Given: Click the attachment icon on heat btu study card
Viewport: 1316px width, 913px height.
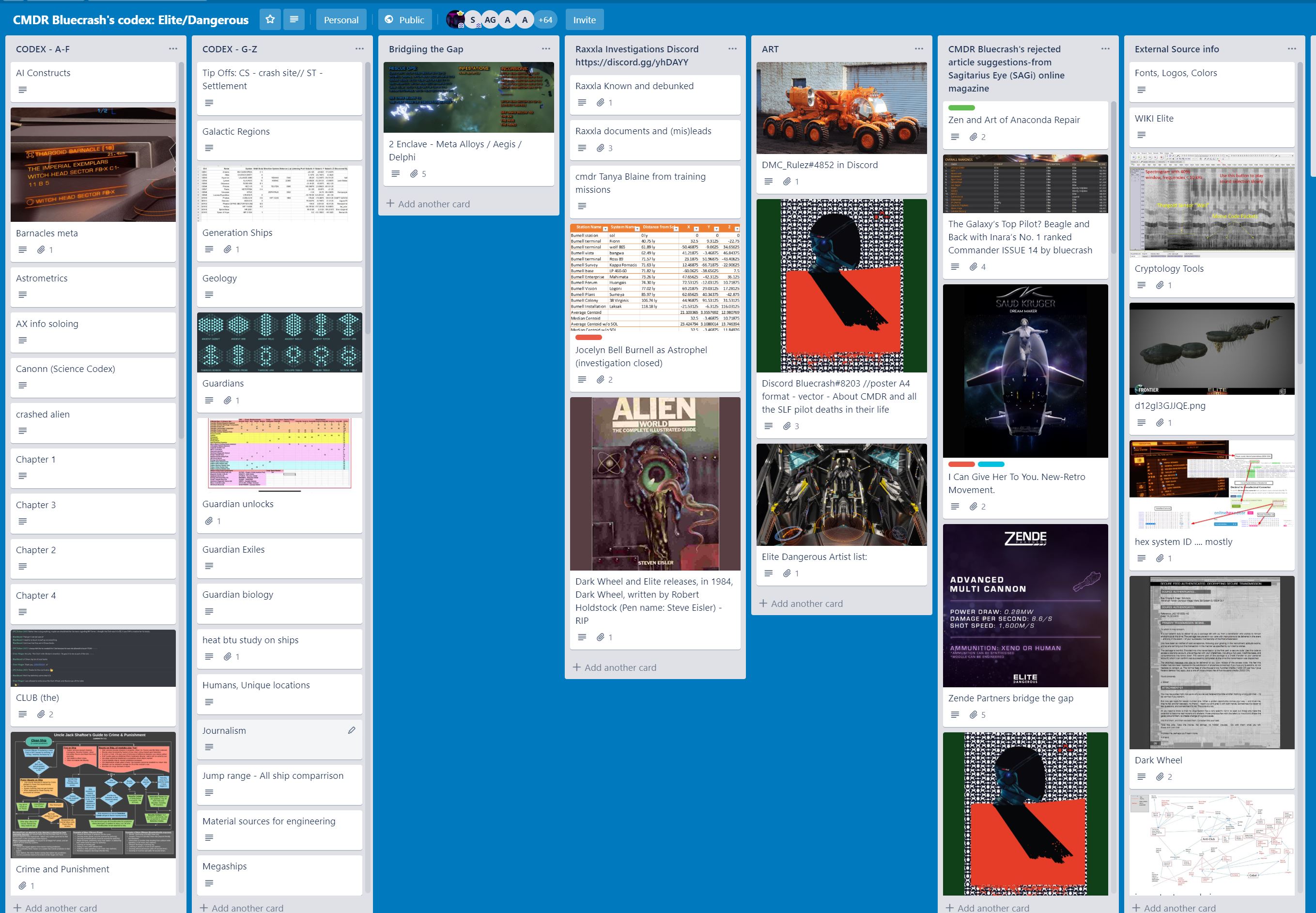Looking at the screenshot, I should click(x=227, y=656).
